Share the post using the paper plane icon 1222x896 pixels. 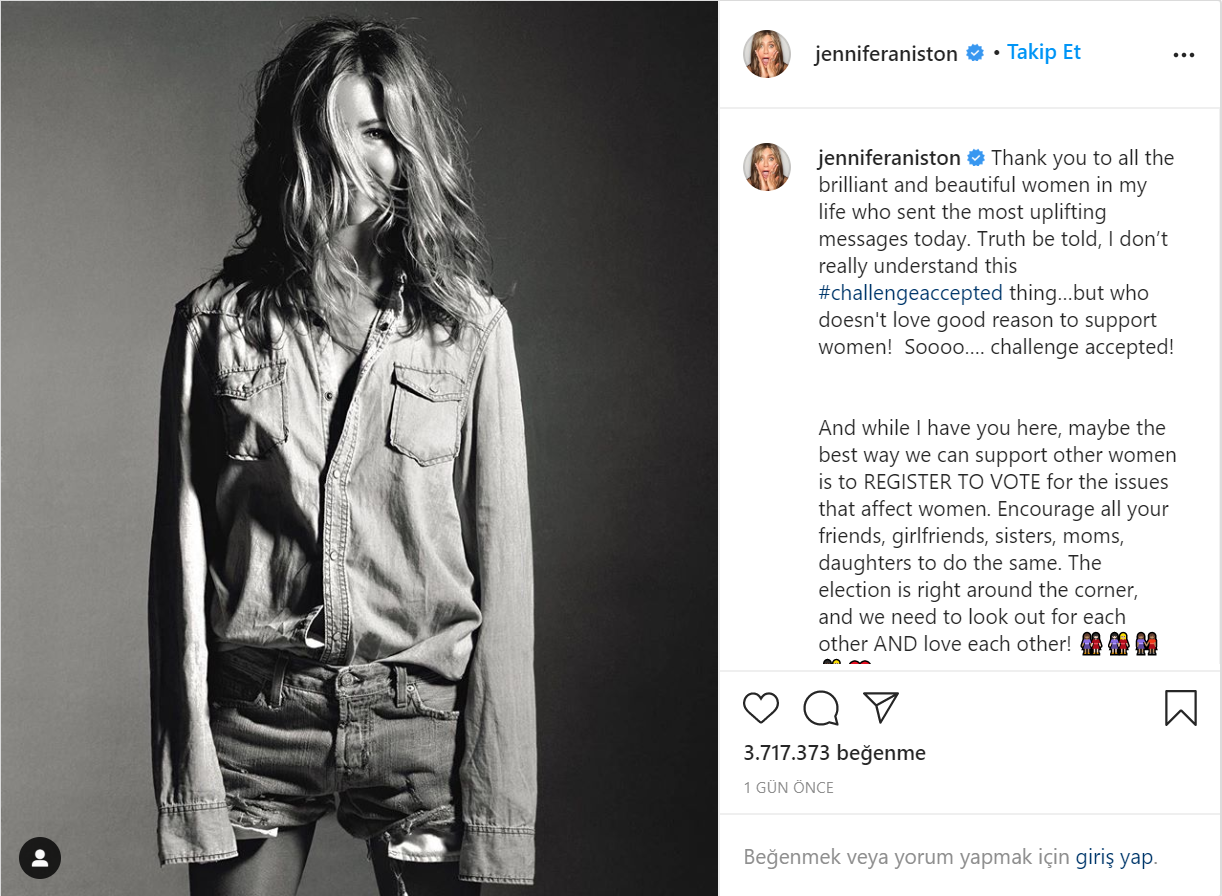point(881,707)
